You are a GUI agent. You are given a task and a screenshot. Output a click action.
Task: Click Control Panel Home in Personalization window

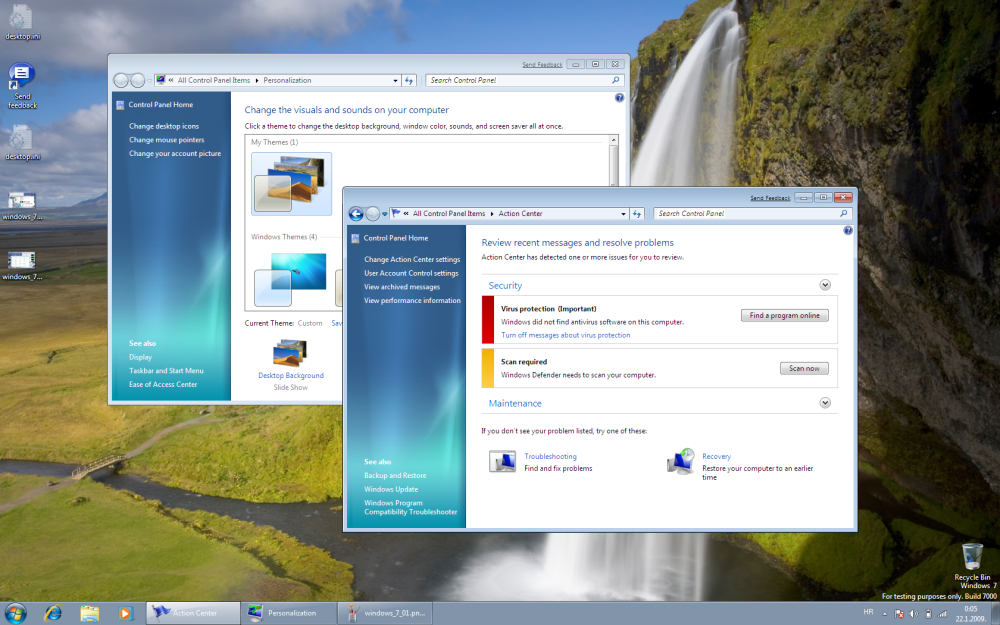pos(161,105)
